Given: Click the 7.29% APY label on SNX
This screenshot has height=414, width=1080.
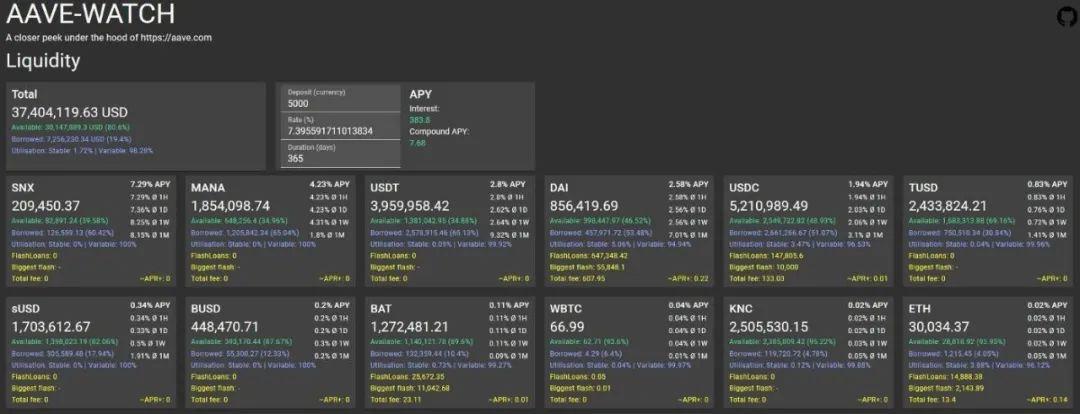Looking at the screenshot, I should [x=150, y=185].
